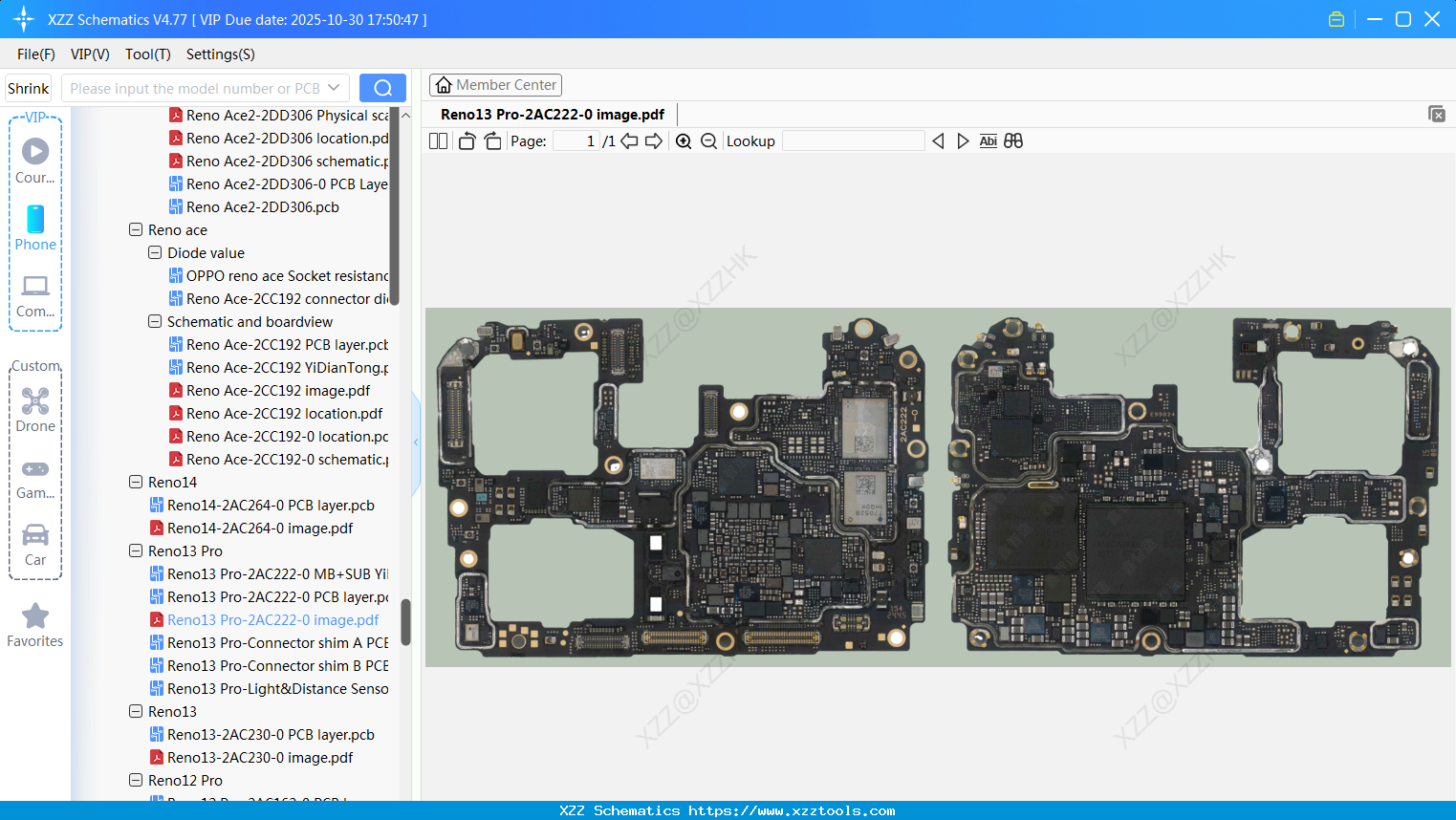The image size is (1456, 820).
Task: Click the Shrink button
Action: click(29, 88)
